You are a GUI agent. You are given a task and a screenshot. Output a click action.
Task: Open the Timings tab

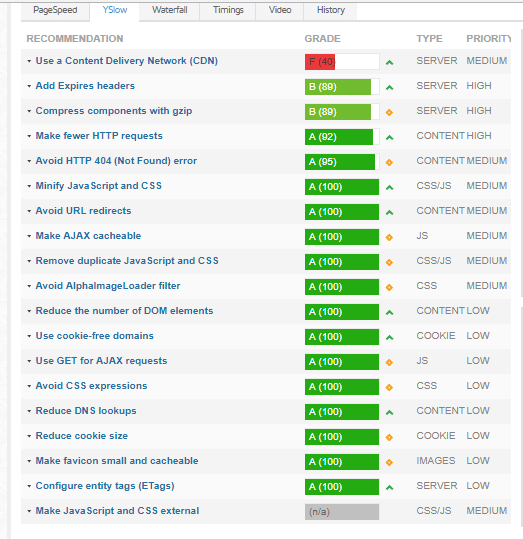point(228,10)
